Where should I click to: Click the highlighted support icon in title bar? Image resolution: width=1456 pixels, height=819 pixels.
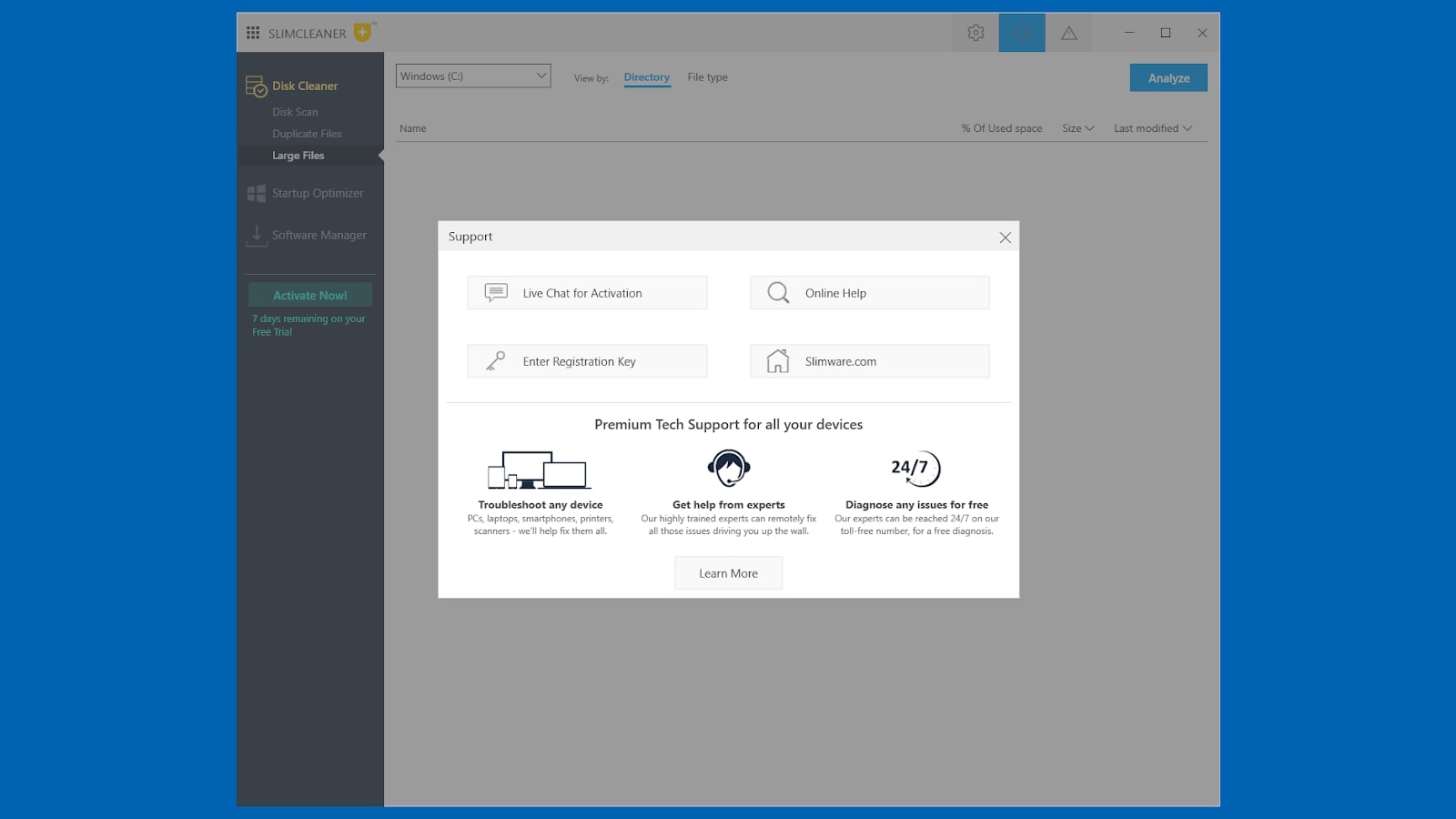pos(1022,33)
